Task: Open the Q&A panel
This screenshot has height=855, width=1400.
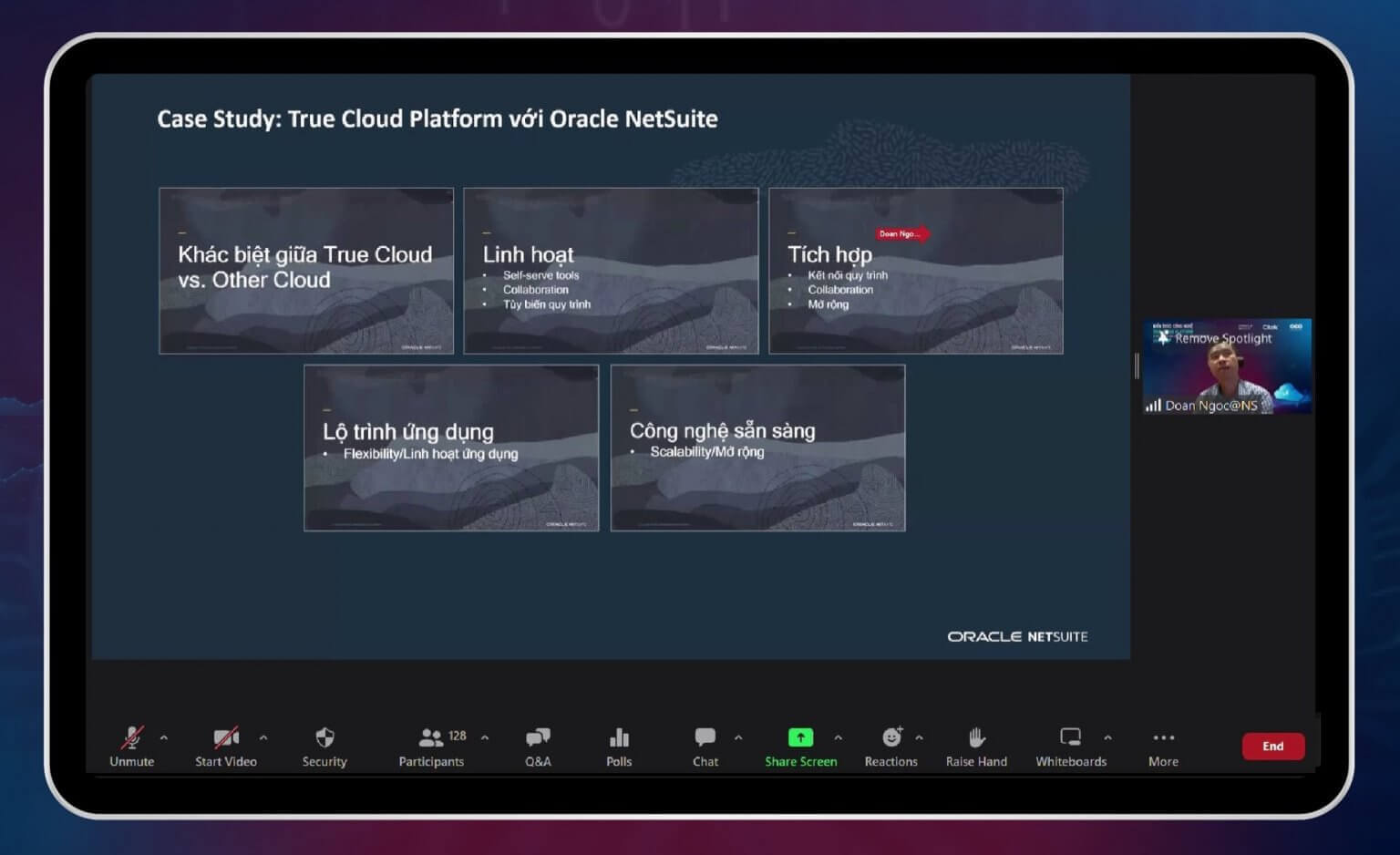Action: point(538,747)
